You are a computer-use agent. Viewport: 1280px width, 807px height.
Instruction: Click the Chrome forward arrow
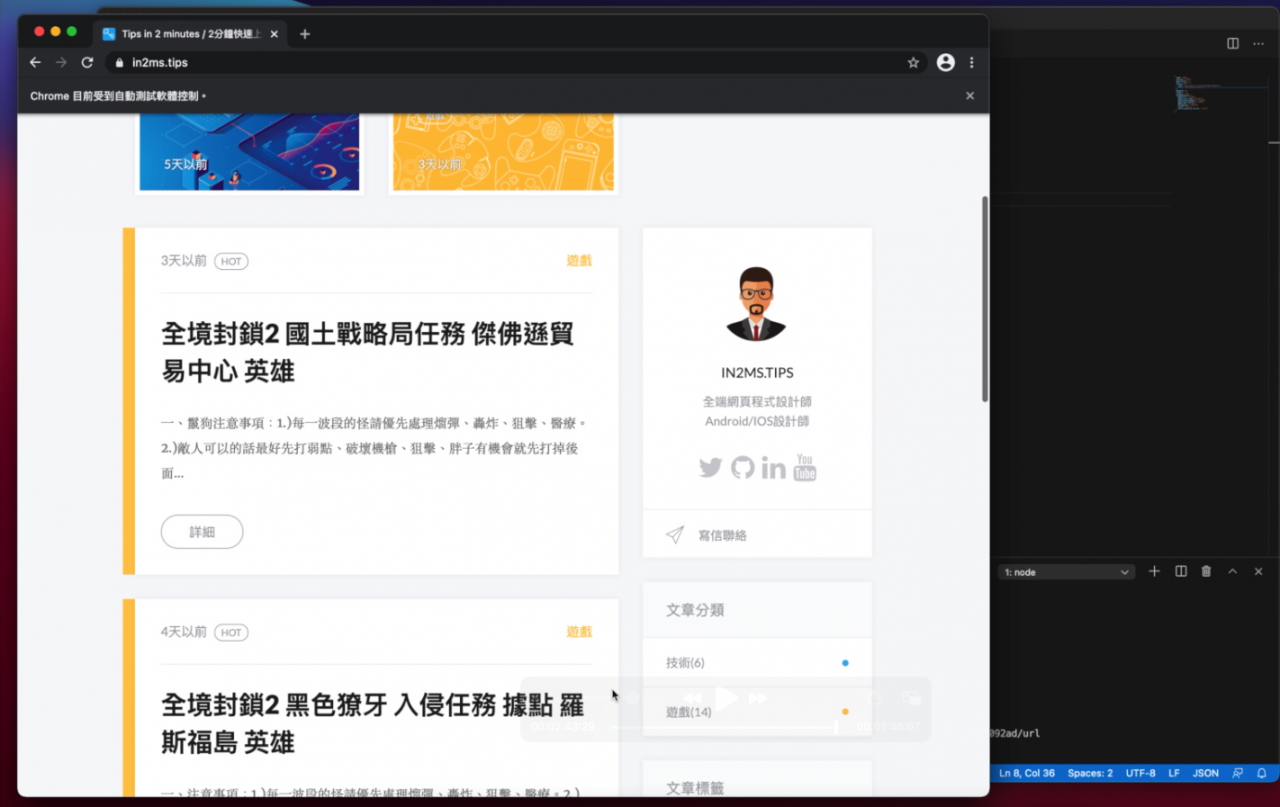(61, 62)
